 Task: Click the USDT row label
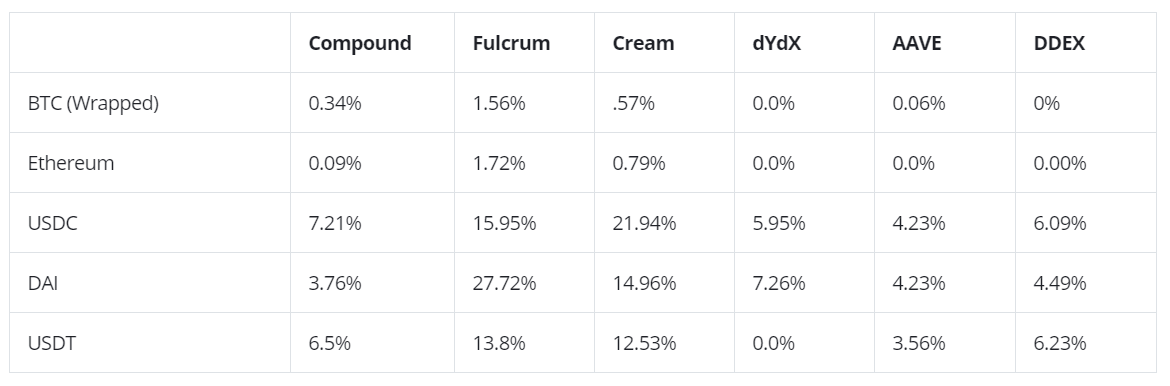click(x=51, y=343)
